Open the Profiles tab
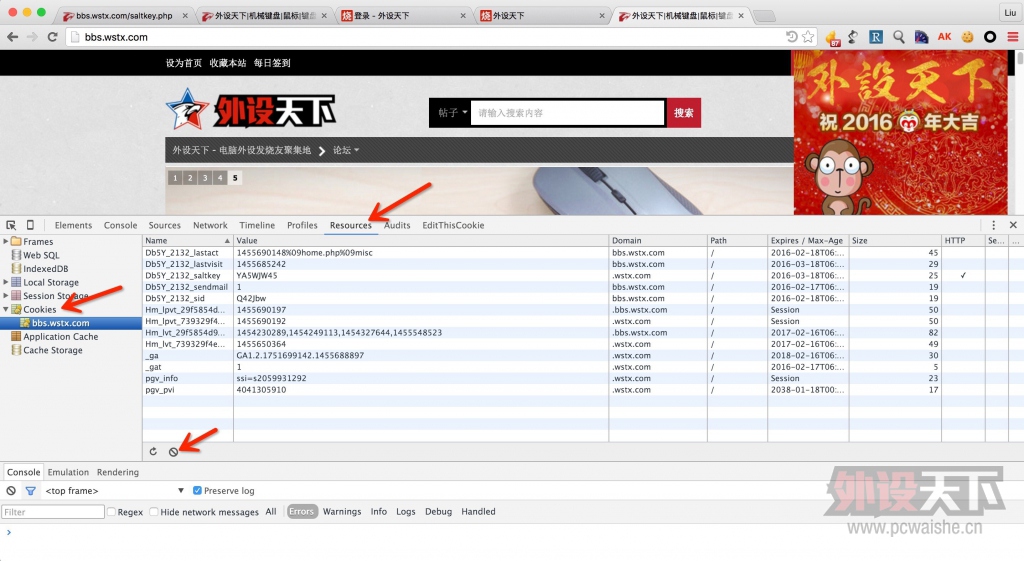Viewport: 1024px width, 561px height. [302, 225]
